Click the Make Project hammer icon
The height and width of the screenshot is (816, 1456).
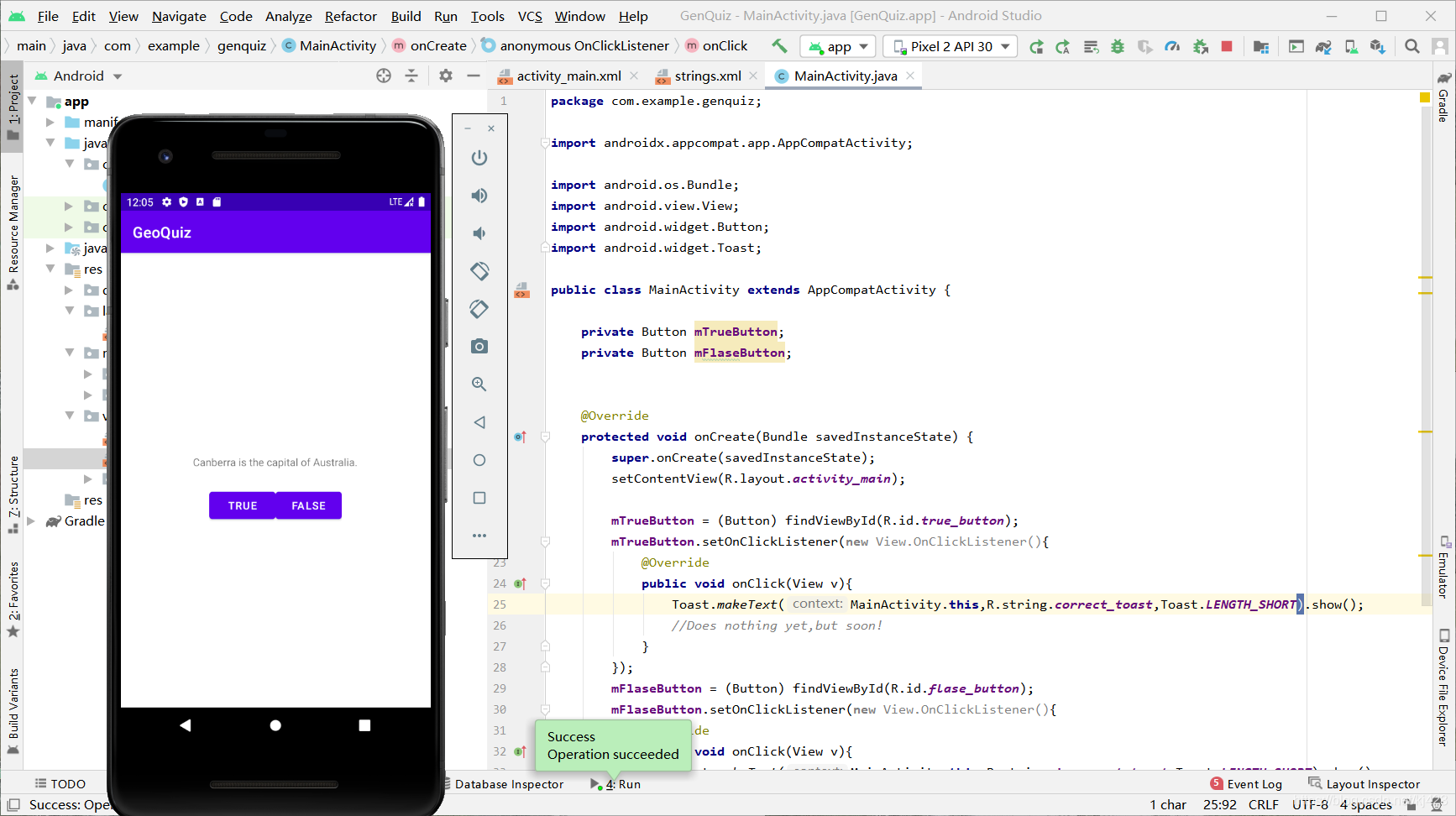[779, 46]
